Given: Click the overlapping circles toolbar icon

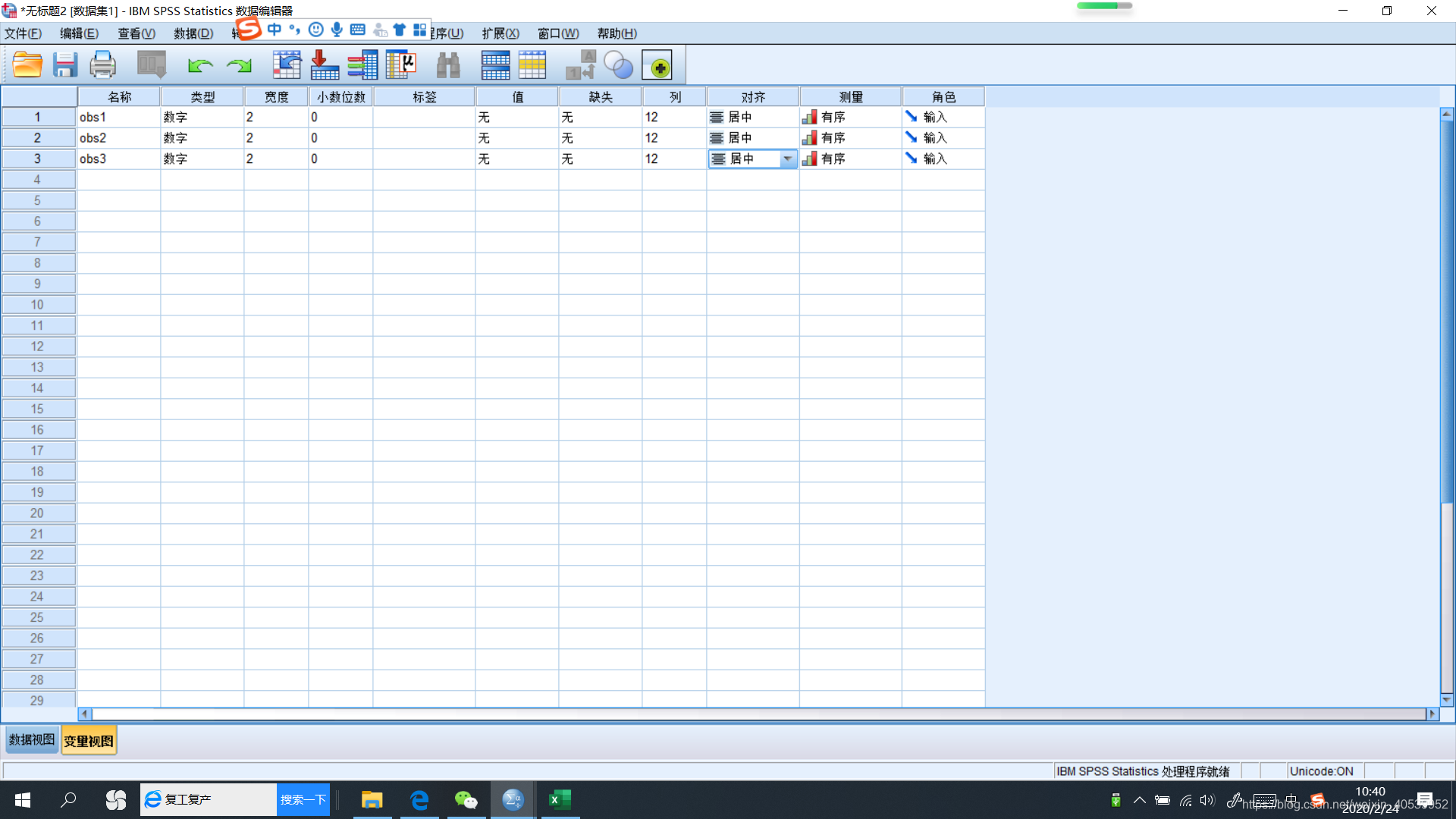Looking at the screenshot, I should pyautogui.click(x=618, y=66).
